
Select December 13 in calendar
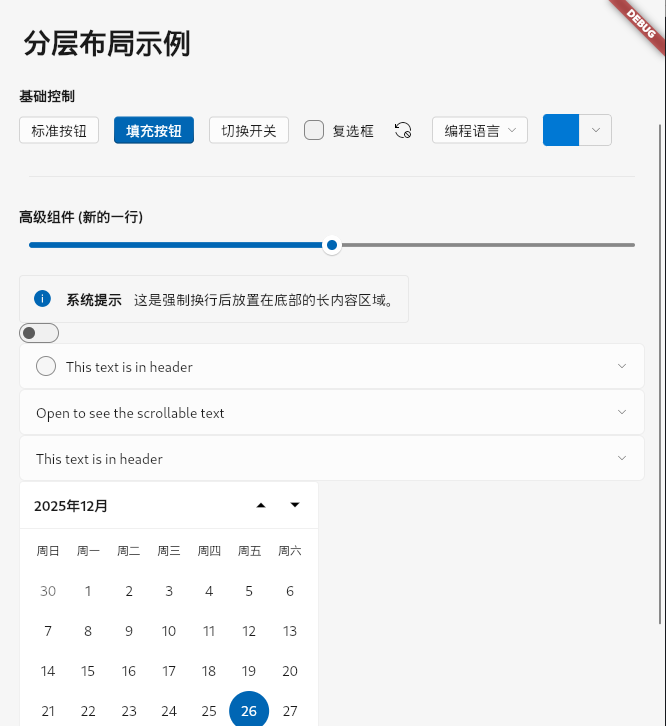[290, 631]
